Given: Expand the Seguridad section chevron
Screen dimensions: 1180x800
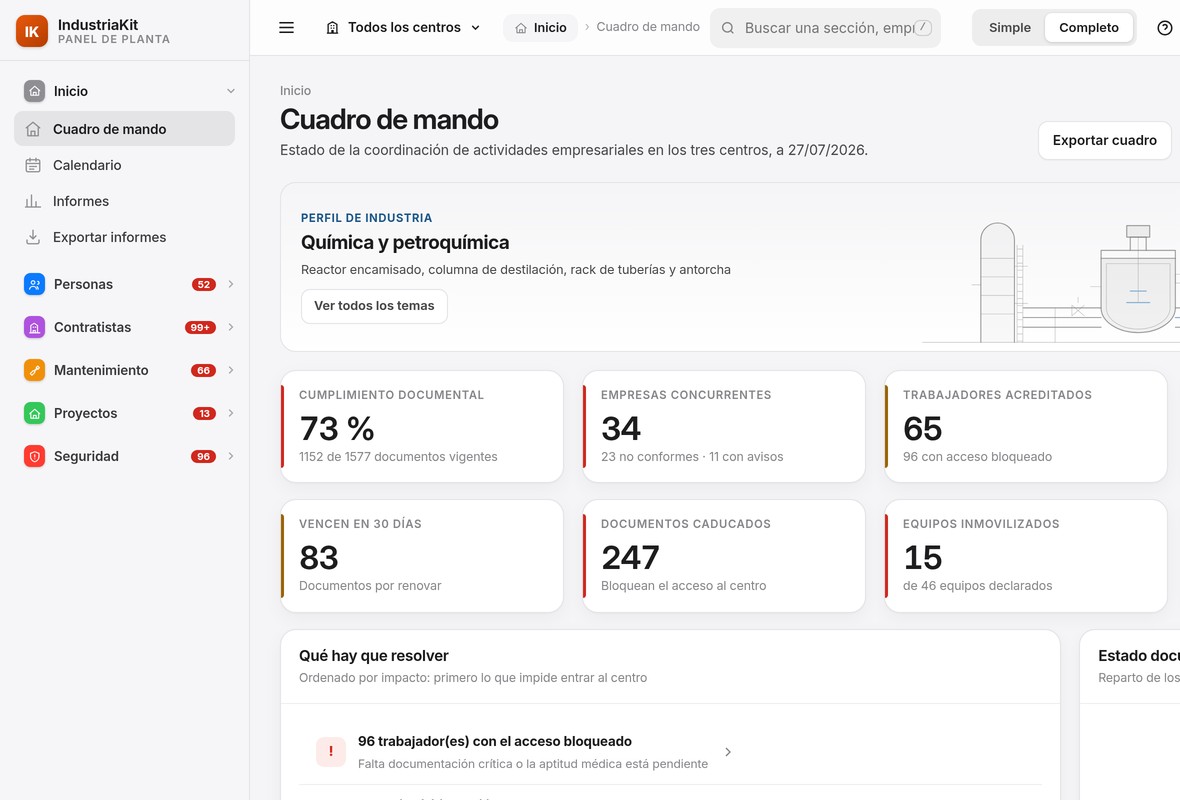Looking at the screenshot, I should coord(231,455).
